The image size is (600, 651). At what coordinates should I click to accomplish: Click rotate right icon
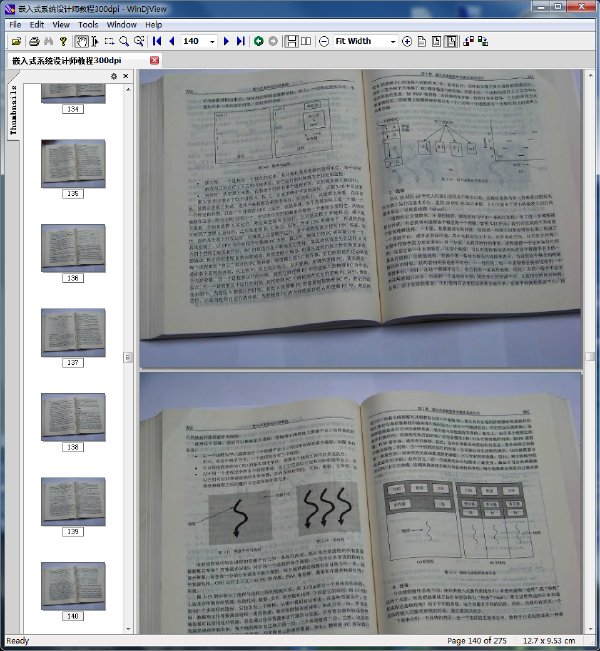[x=483, y=41]
